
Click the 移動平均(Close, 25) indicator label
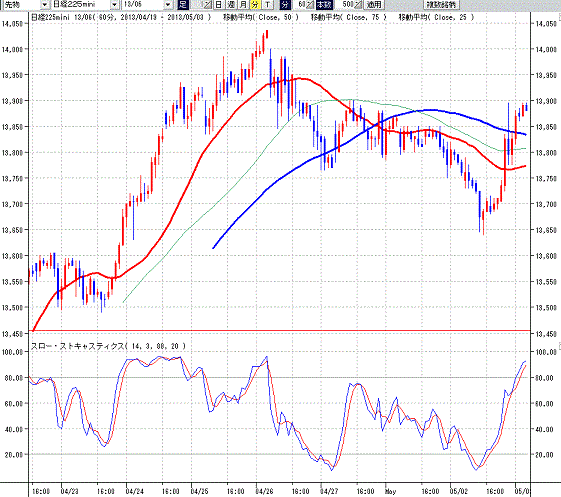tap(436, 17)
